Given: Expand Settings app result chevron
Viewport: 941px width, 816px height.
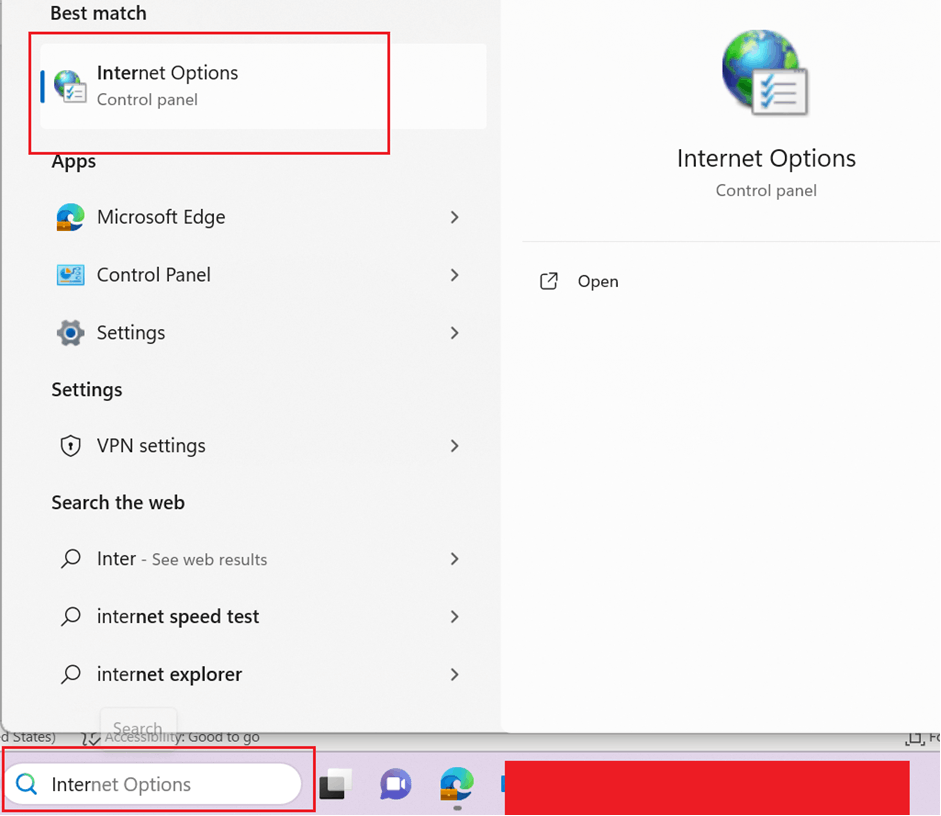Looking at the screenshot, I should 454,332.
